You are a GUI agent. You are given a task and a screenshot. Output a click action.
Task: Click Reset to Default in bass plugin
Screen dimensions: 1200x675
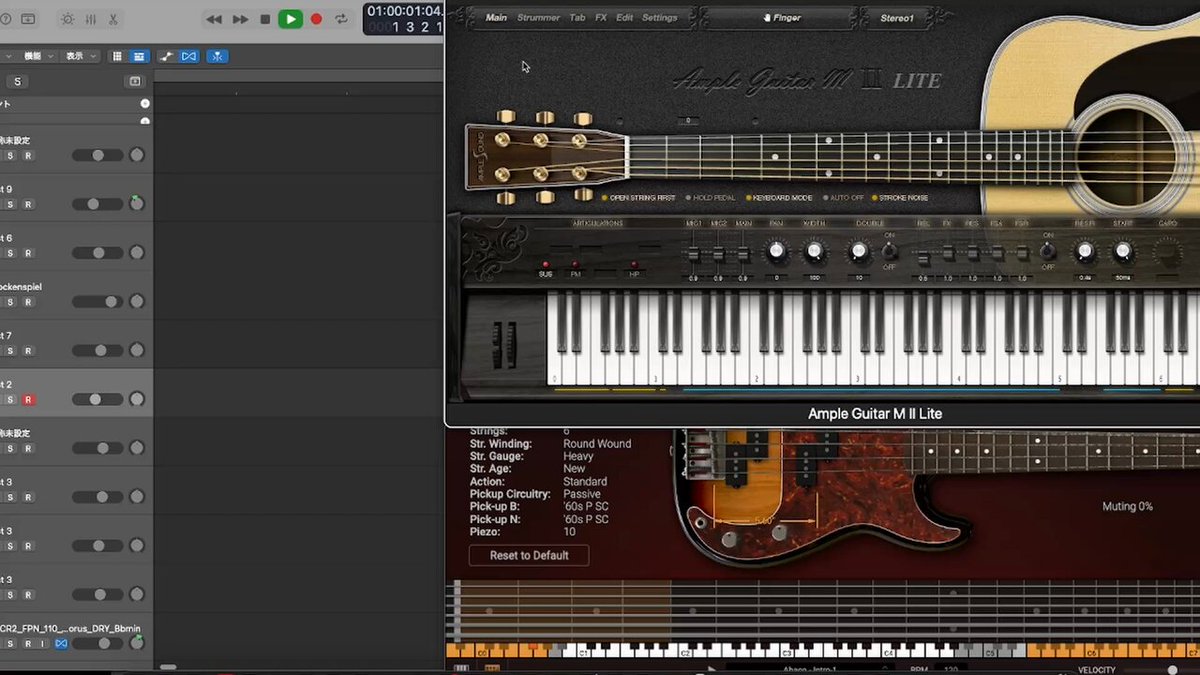pyautogui.click(x=529, y=555)
